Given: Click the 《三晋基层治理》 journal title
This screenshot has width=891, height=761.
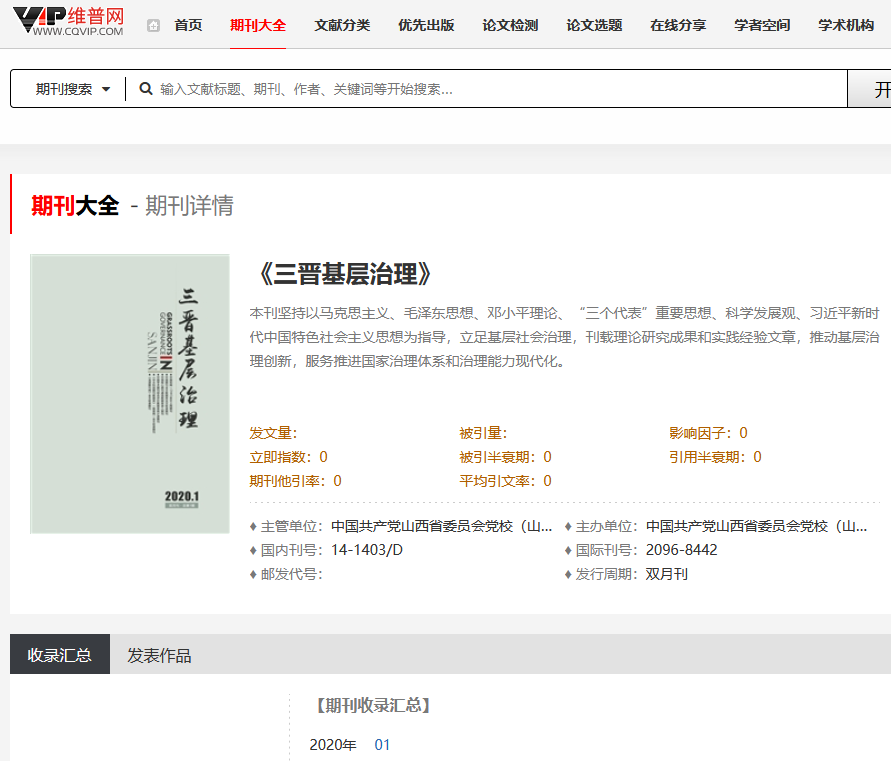Looking at the screenshot, I should tap(345, 274).
